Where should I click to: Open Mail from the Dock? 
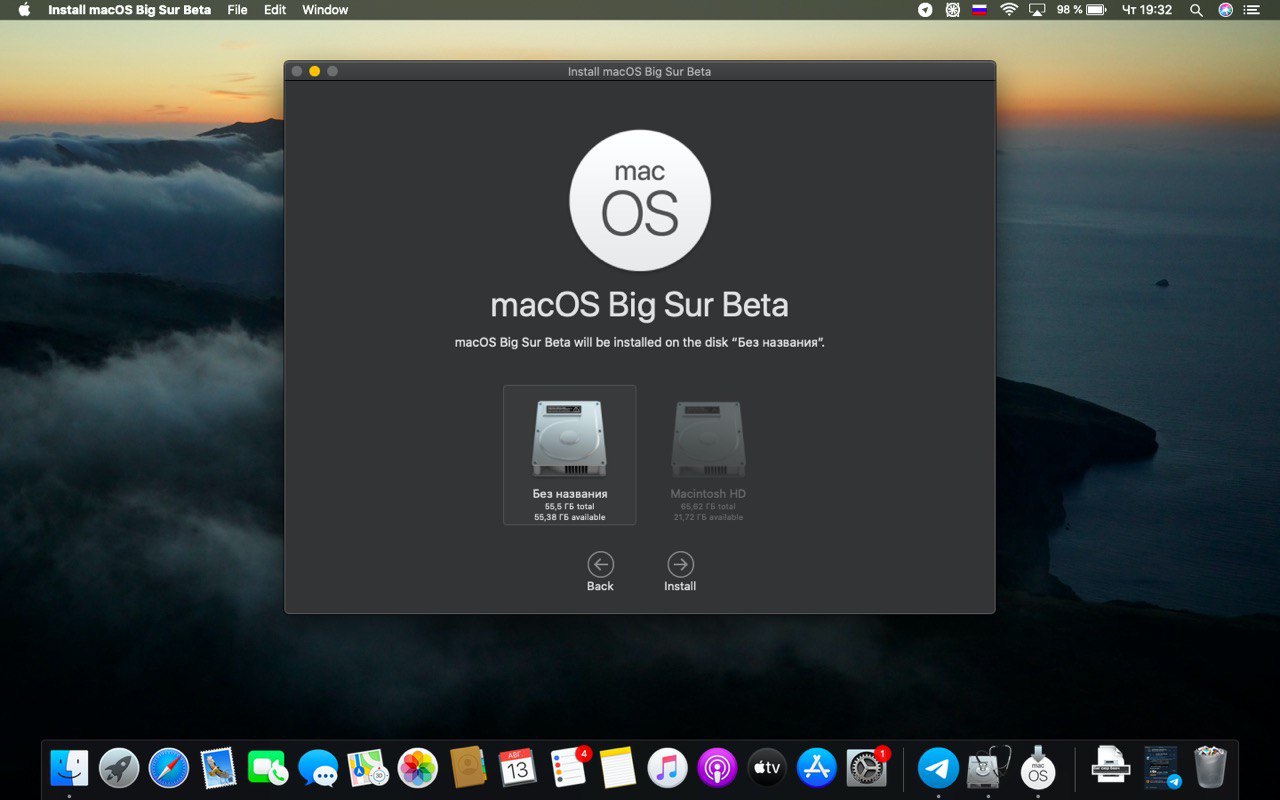click(218, 768)
